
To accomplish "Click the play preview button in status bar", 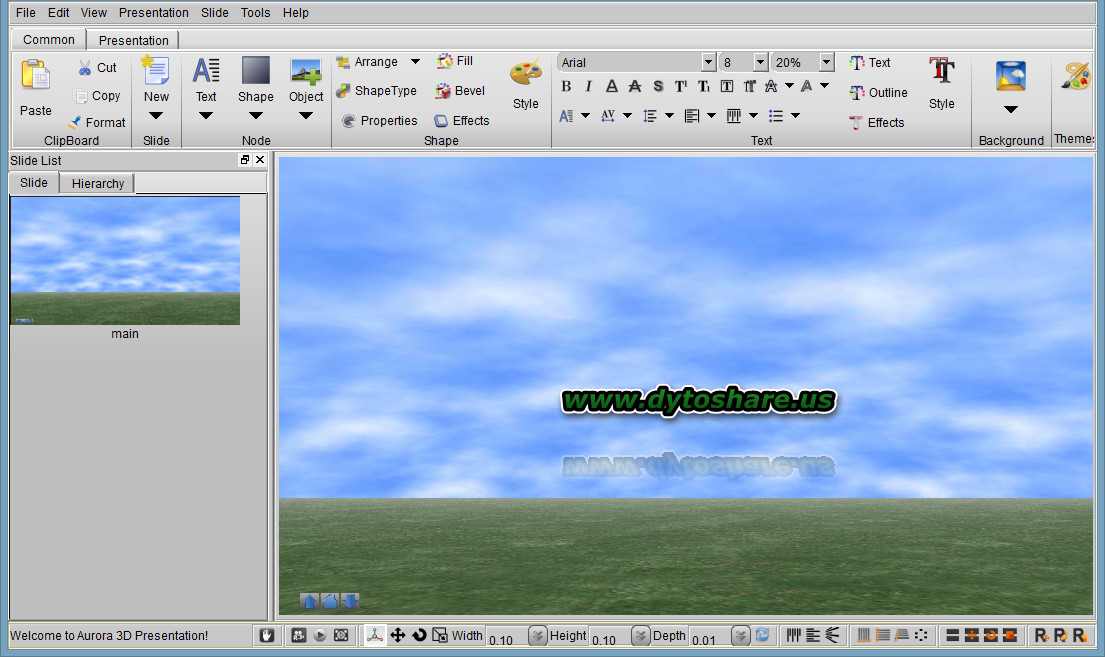I will point(320,635).
